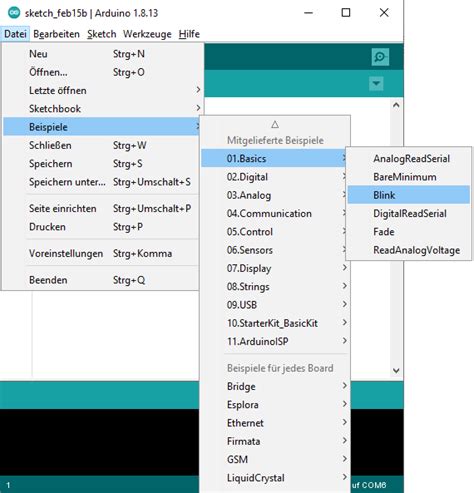Open the 08.Strings examples
474x493 pixels.
[x=275, y=287]
